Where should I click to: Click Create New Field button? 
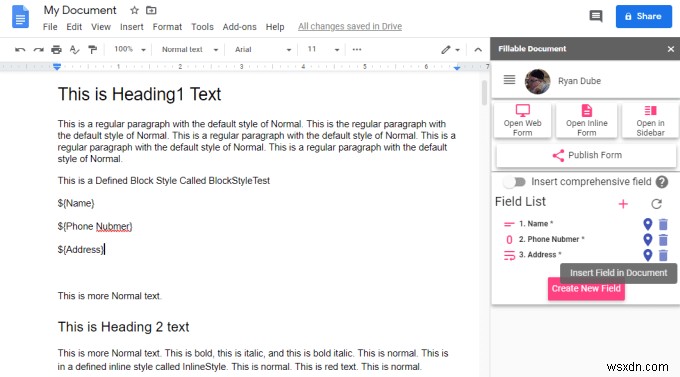(586, 289)
